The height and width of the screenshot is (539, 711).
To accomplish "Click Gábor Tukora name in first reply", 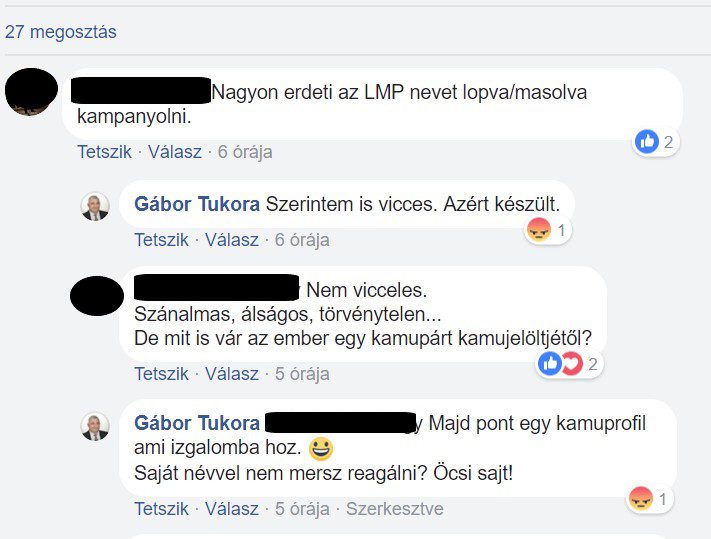I will pos(197,204).
